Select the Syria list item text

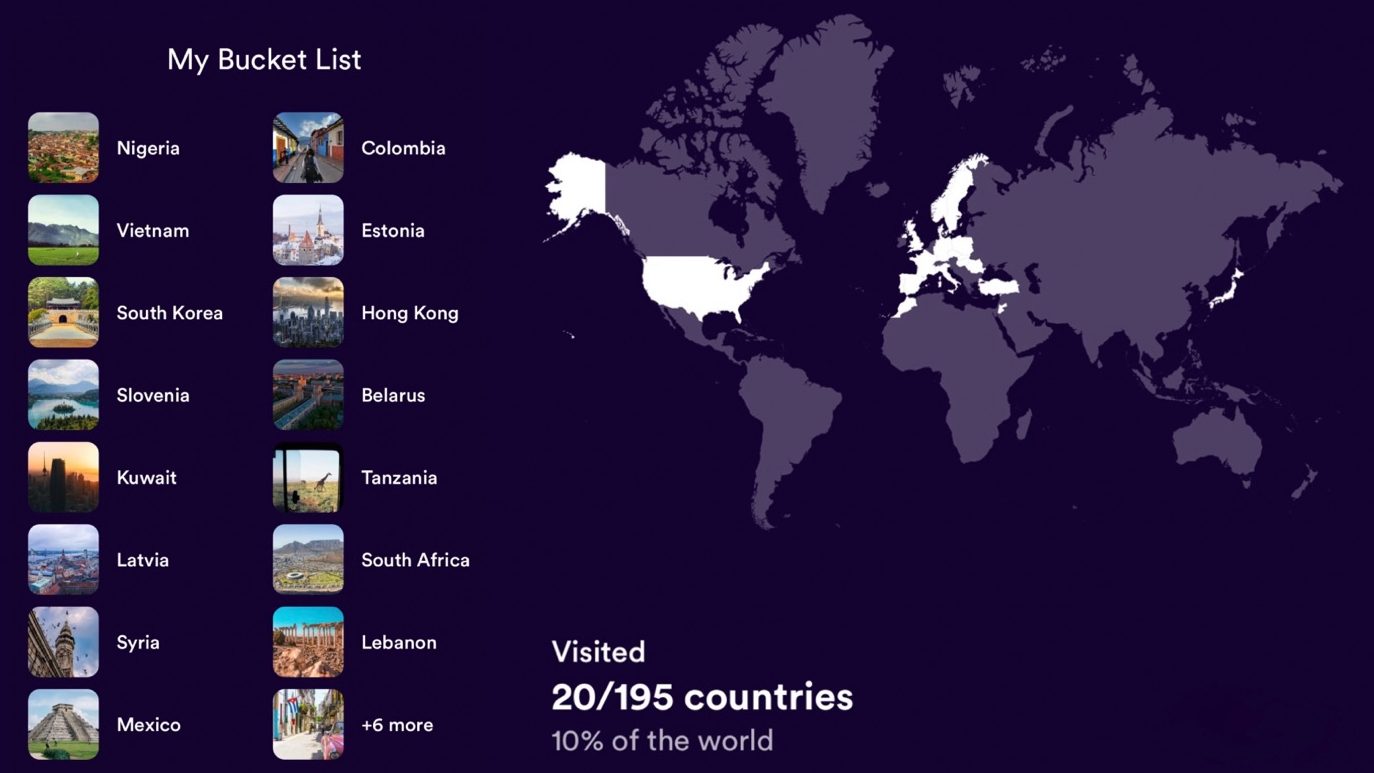click(138, 642)
